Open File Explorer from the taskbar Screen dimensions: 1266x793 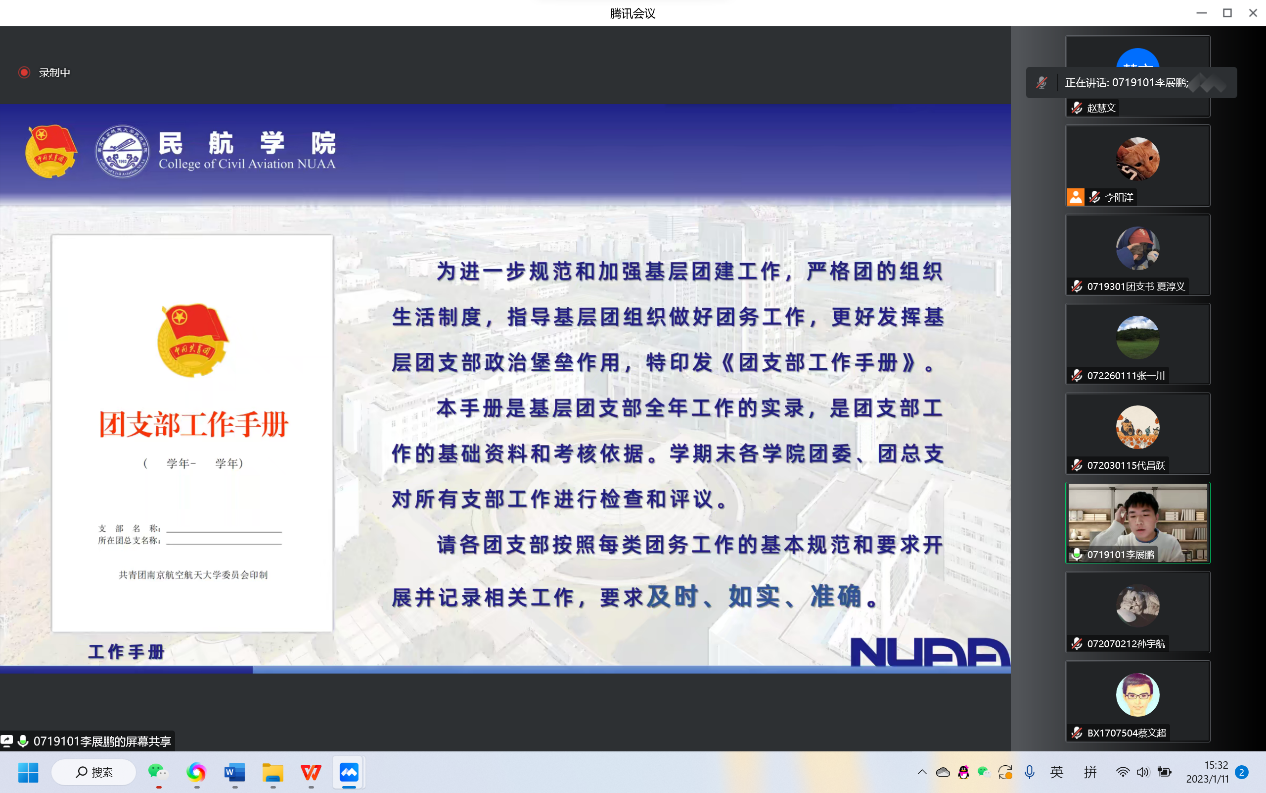click(273, 772)
